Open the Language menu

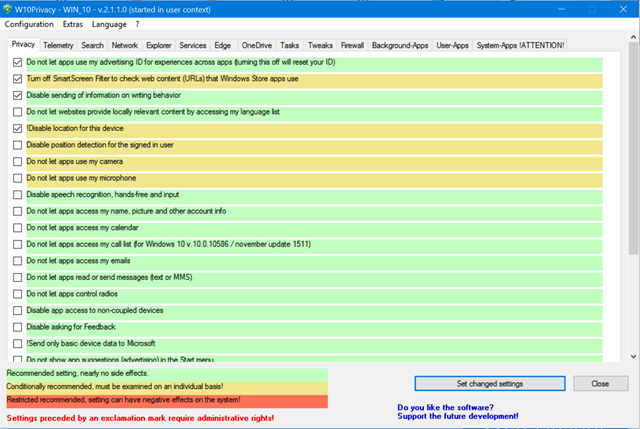(109, 24)
